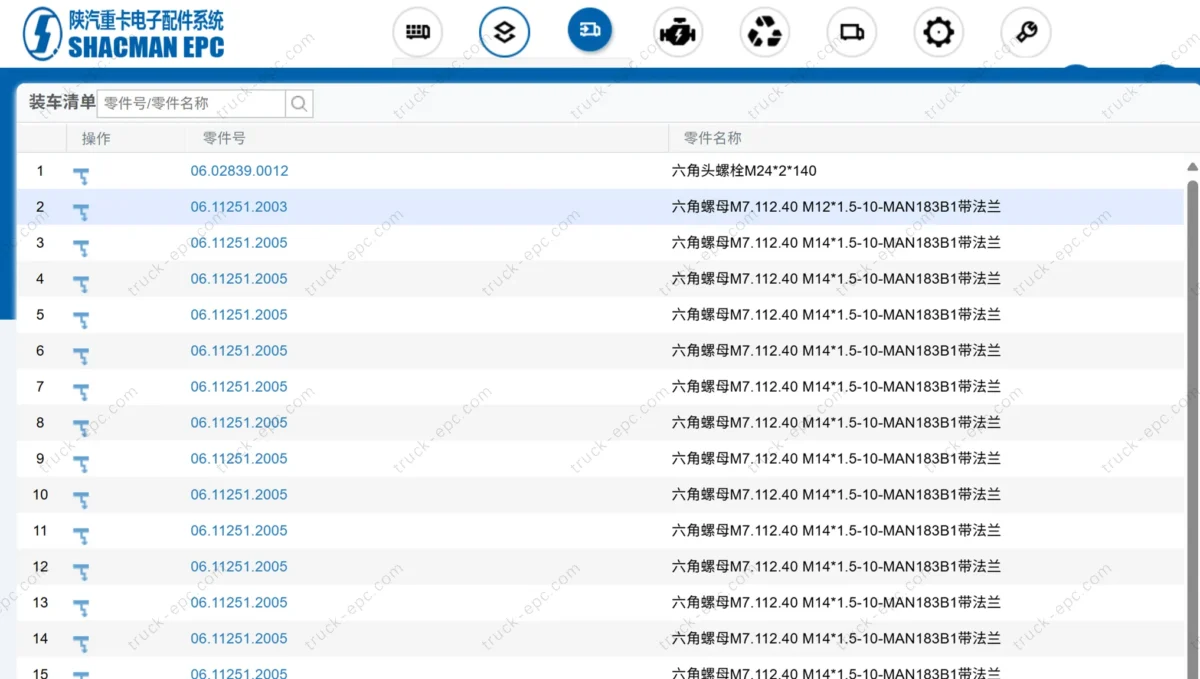This screenshot has height=679, width=1200.
Task: Open 06.11251.2005 link in row 10
Action: (x=239, y=495)
